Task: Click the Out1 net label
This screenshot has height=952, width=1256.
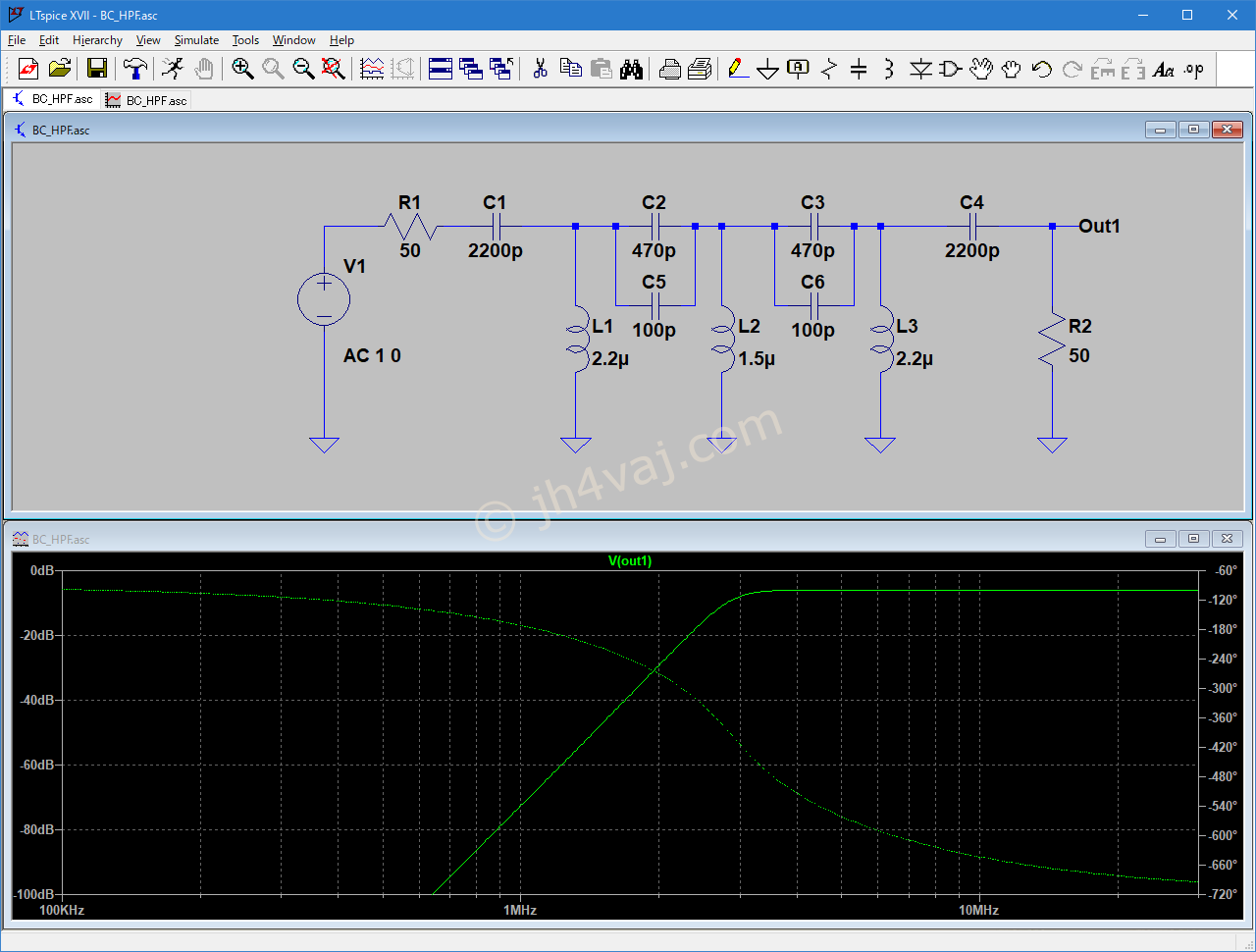Action: point(1099,226)
